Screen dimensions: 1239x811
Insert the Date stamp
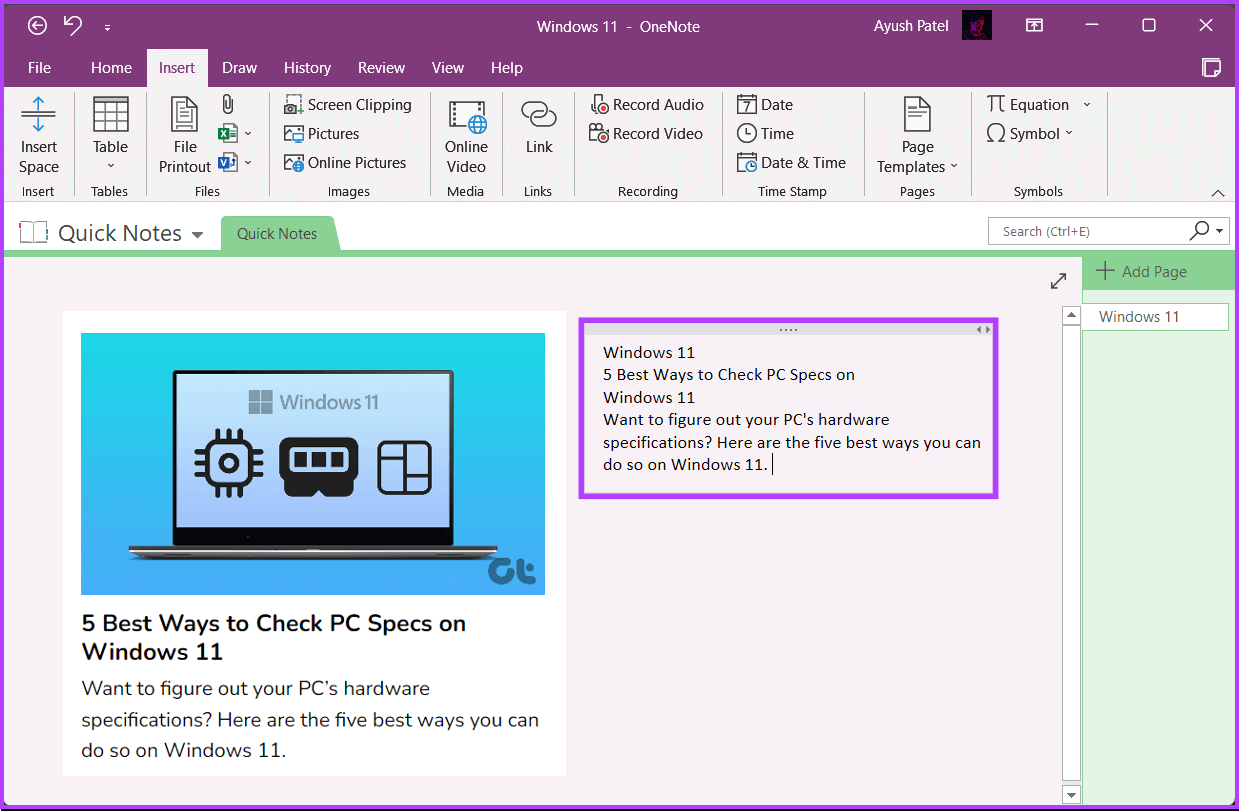coord(765,105)
